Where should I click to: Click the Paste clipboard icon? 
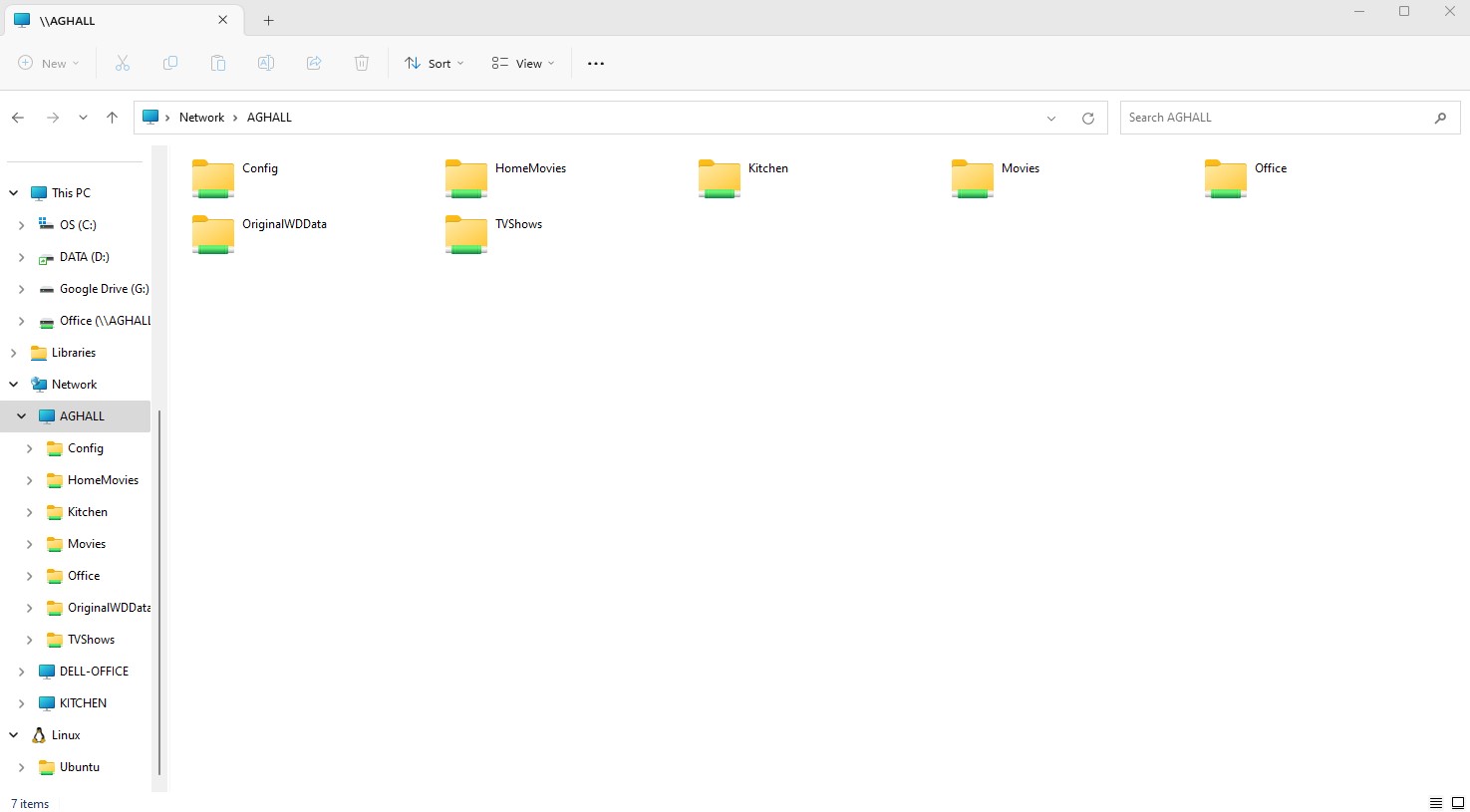click(x=218, y=63)
